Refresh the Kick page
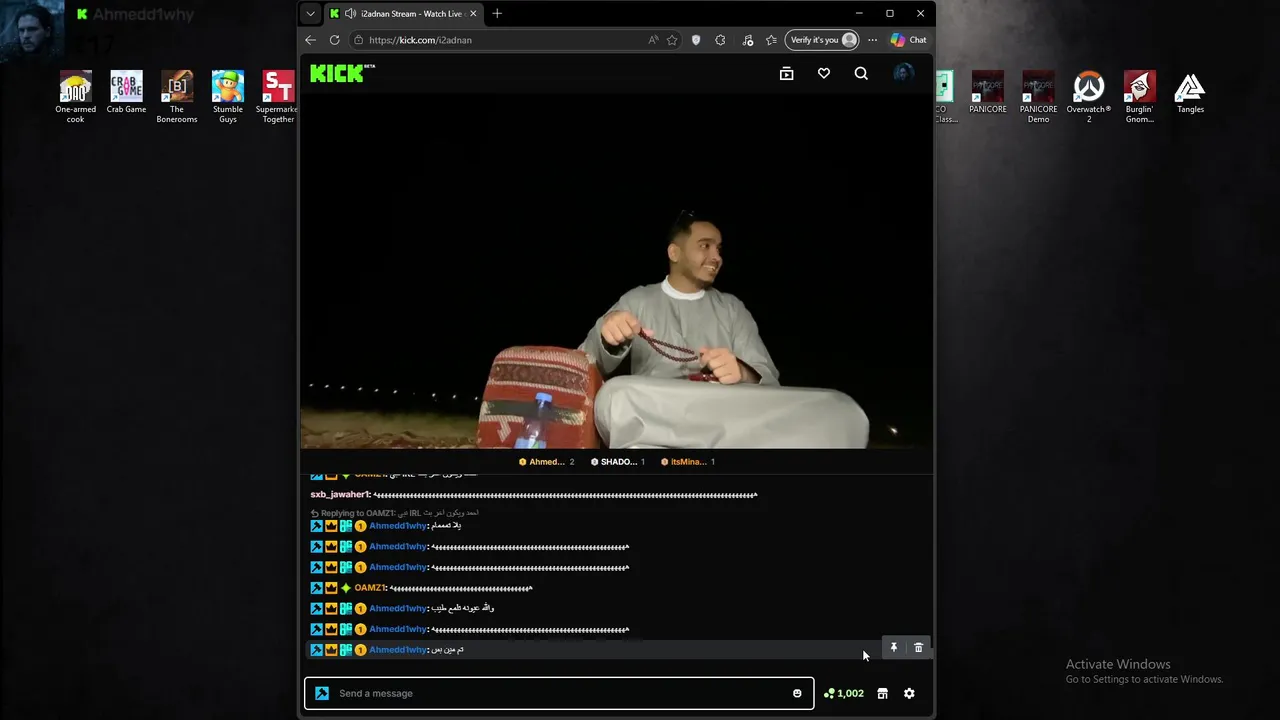Screen dimensions: 1280x720 click(x=334, y=40)
